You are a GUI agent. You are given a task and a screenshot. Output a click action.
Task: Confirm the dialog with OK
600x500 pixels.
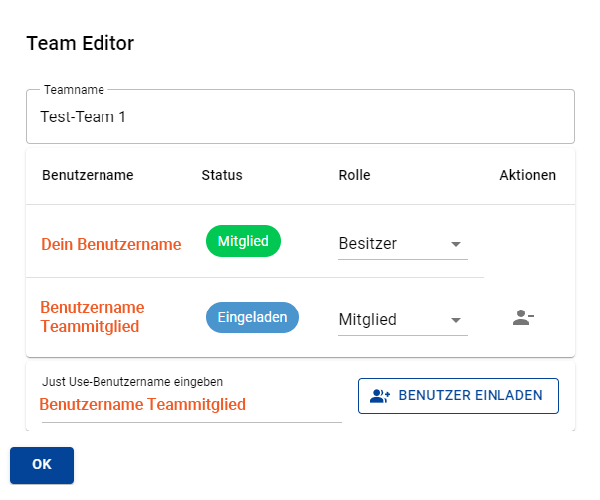(x=42, y=465)
